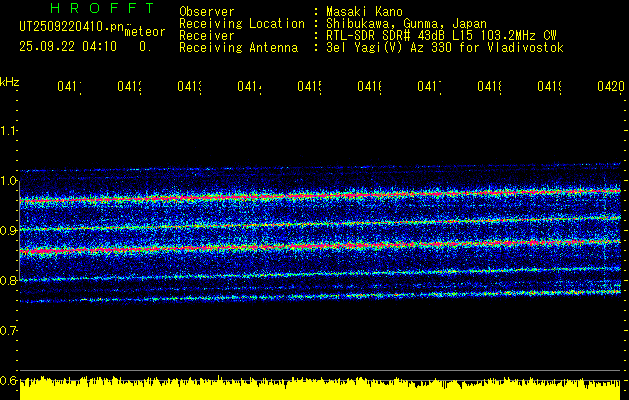Click the observer name Masaki Kano
Screen dimensions: 629x400
click(364, 11)
